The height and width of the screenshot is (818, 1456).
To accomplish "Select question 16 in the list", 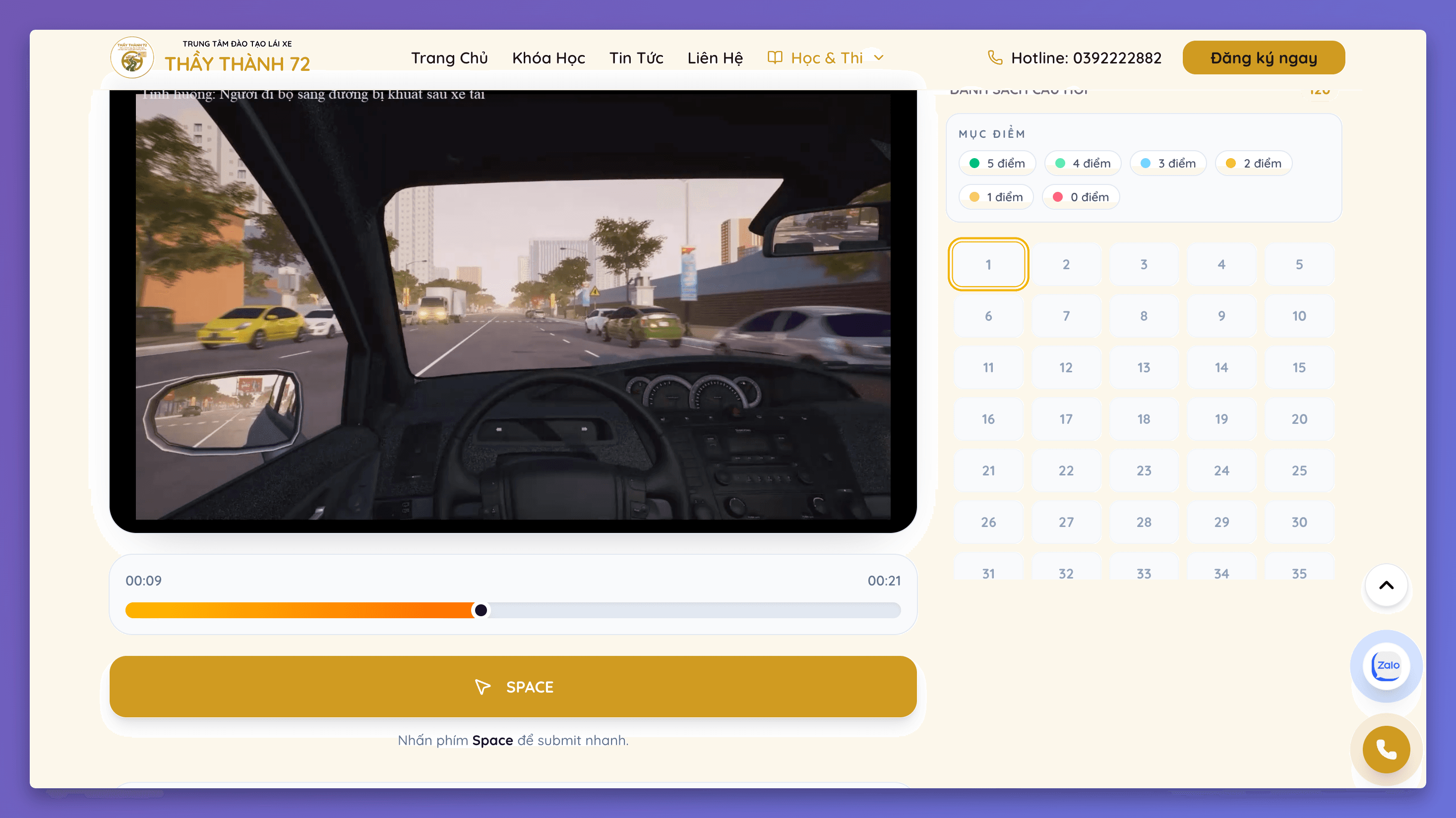I will pos(988,419).
